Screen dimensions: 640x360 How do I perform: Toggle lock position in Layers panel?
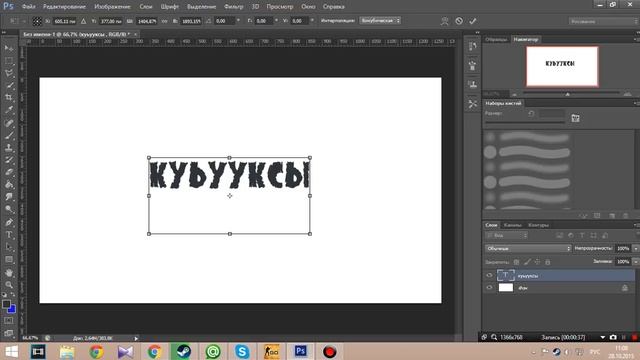(538, 262)
